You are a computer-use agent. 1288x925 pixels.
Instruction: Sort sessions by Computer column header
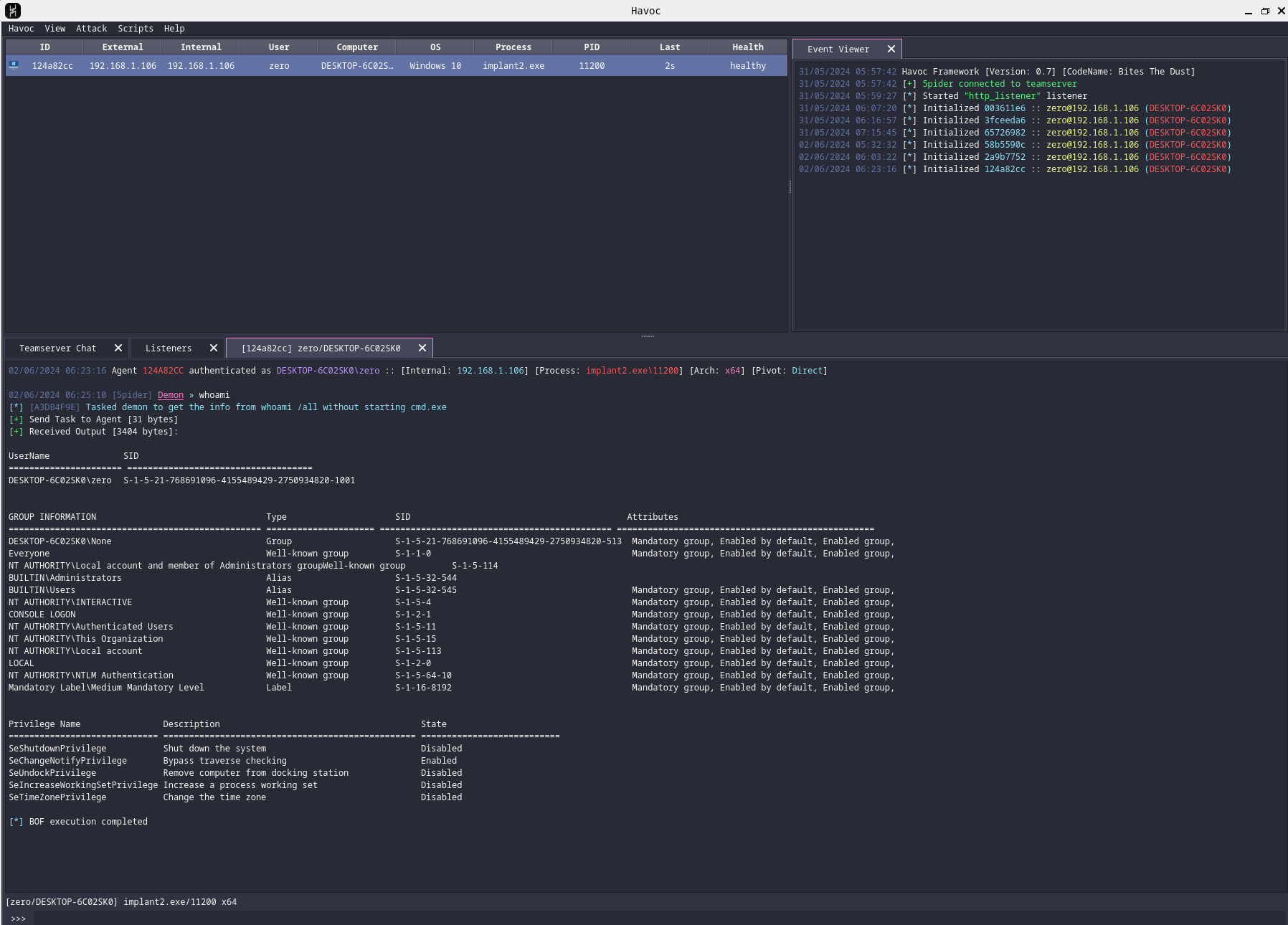pyautogui.click(x=357, y=47)
